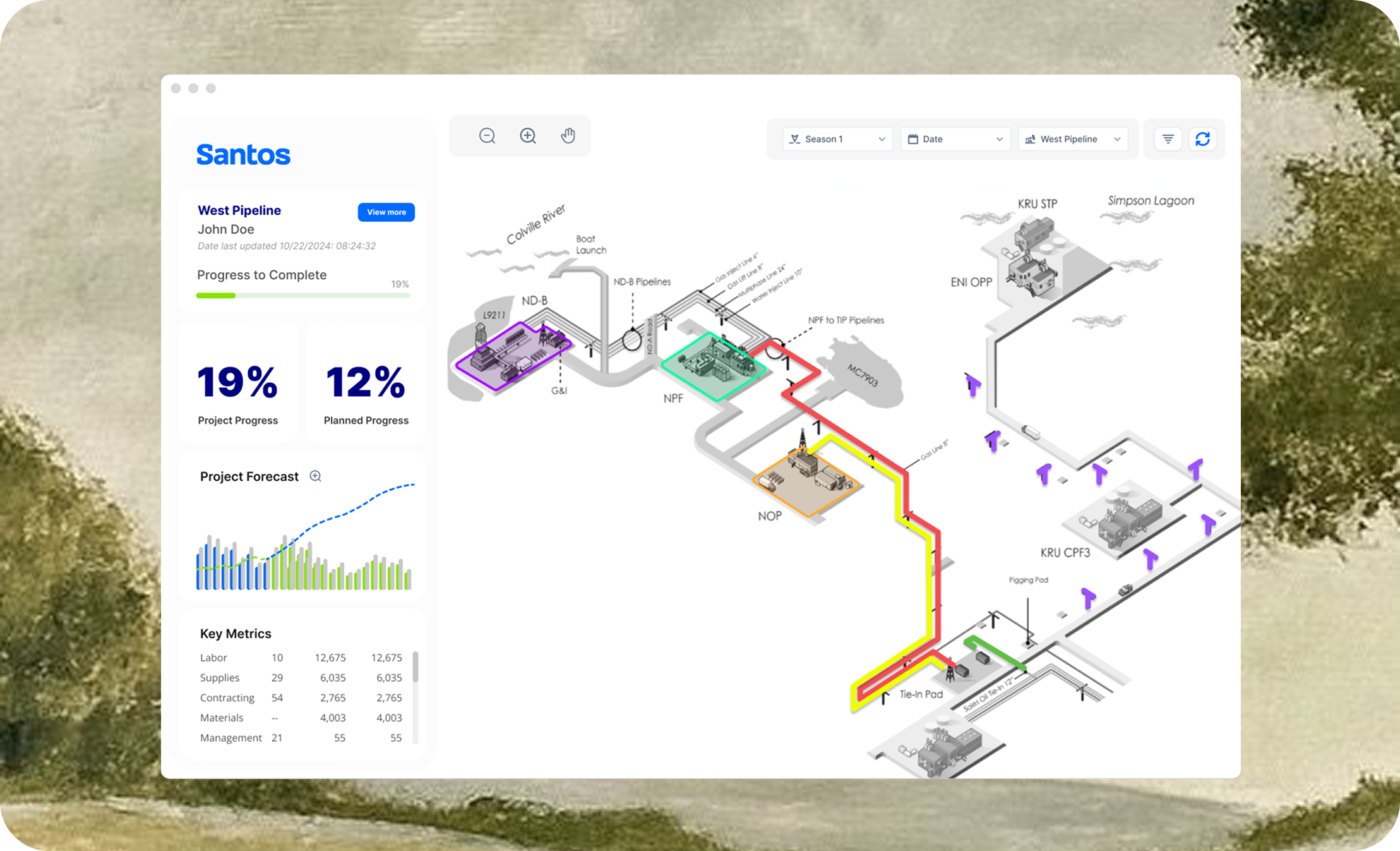Open the filter options icon

(x=1168, y=139)
